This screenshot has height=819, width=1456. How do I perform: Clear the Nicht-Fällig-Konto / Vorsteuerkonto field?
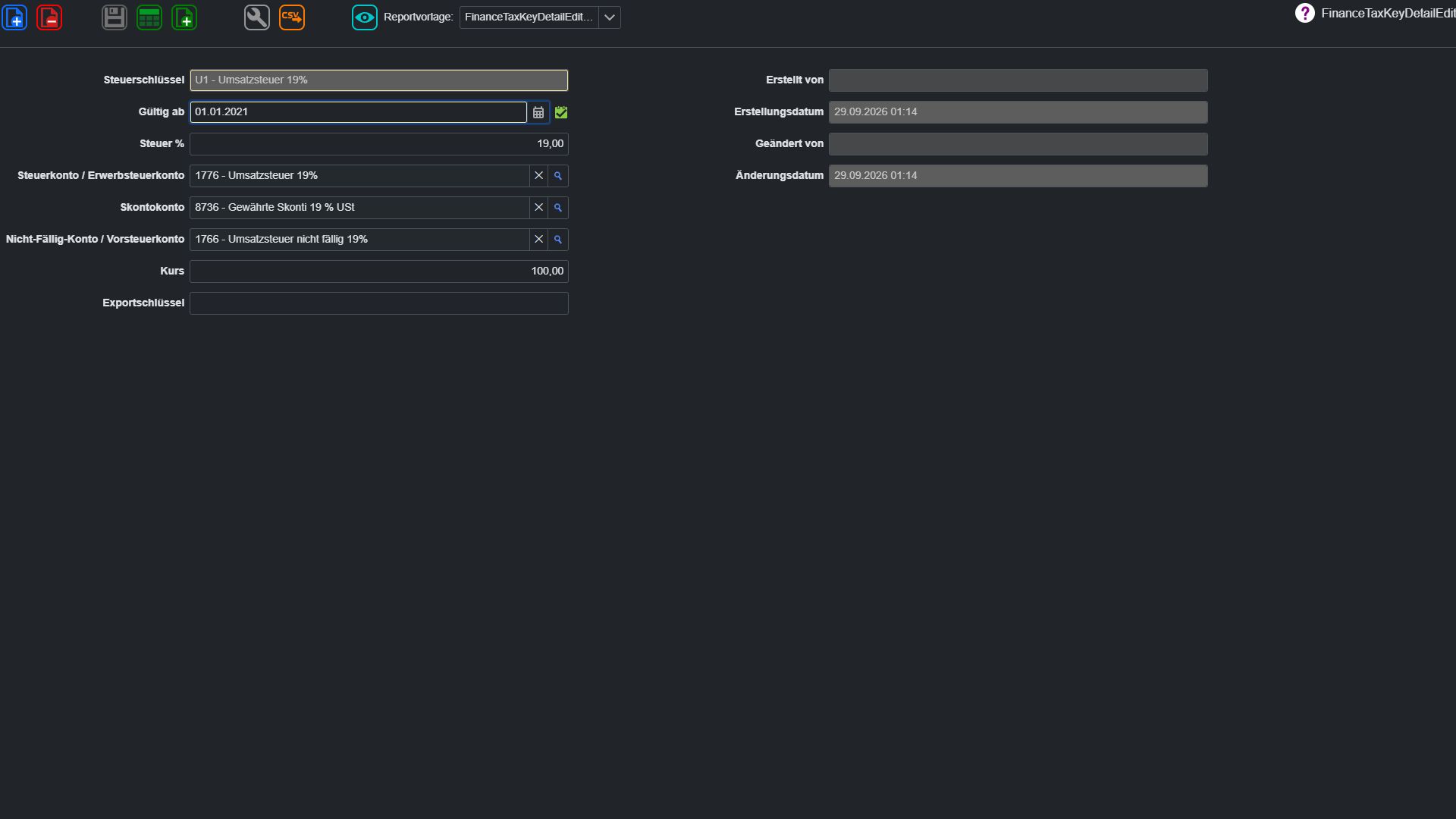click(539, 240)
